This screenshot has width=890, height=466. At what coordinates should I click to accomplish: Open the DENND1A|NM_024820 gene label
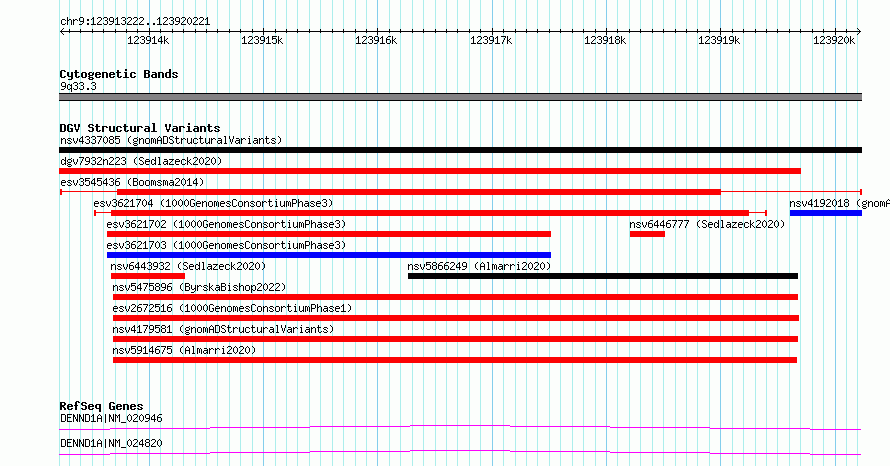[x=111, y=443]
